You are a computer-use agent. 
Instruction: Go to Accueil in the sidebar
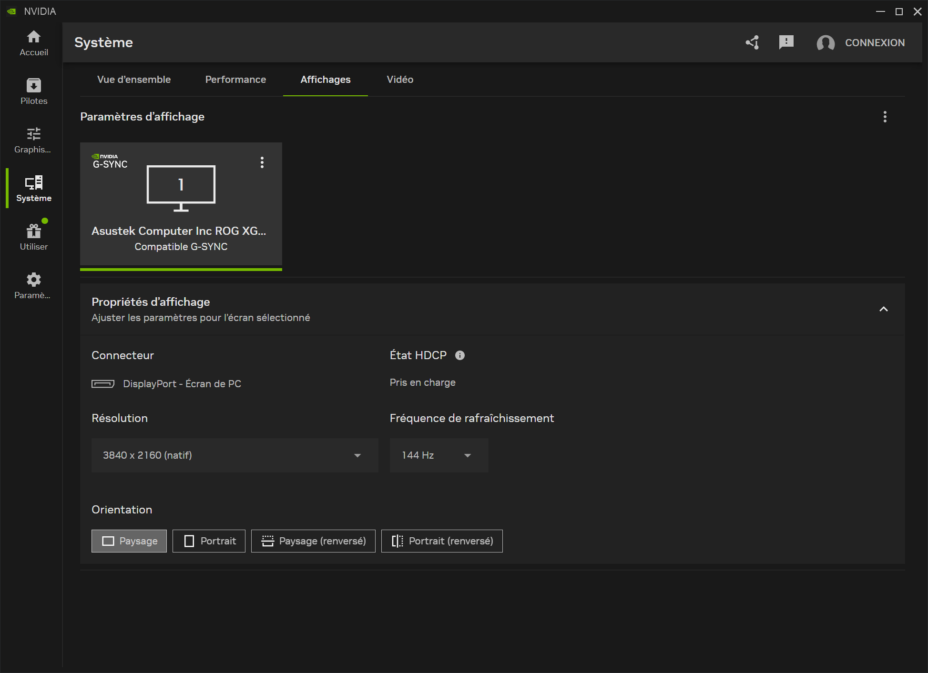34,43
